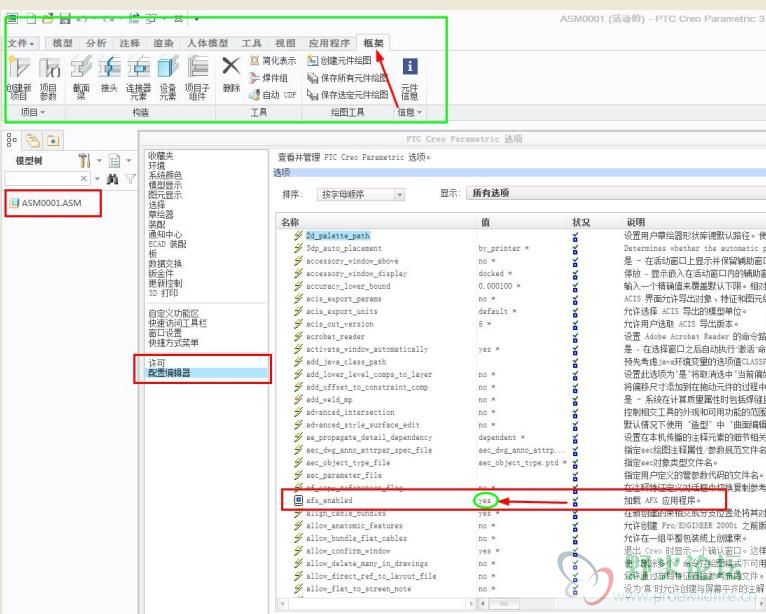This screenshot has height=614, width=766.
Task: Select the Joint (接头) tool
Action: 109,75
